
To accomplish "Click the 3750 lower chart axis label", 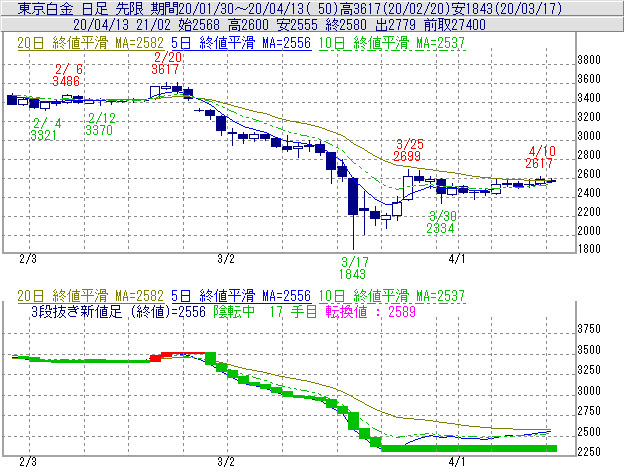I will (589, 329).
